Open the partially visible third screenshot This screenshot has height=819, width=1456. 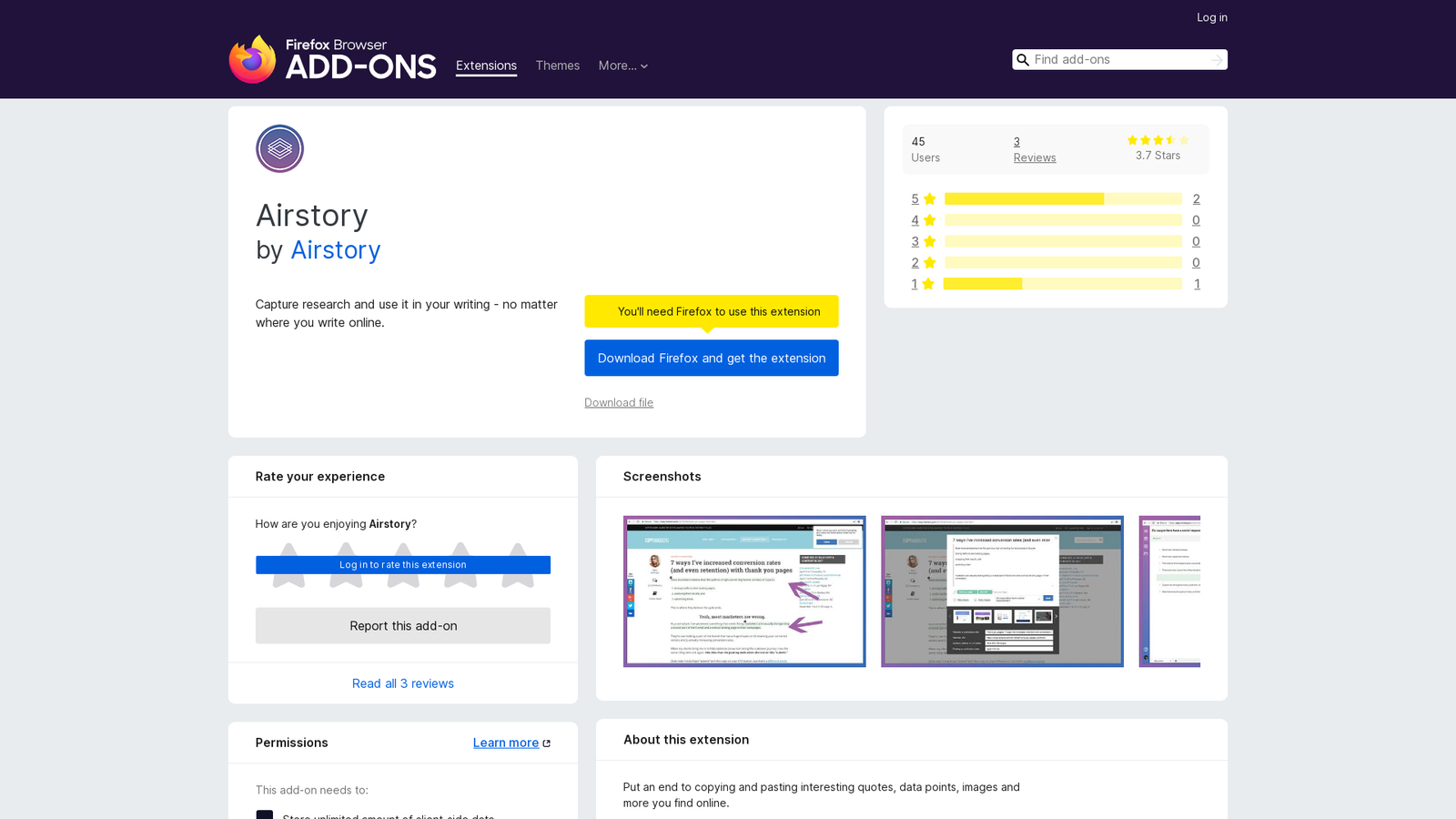click(1169, 591)
